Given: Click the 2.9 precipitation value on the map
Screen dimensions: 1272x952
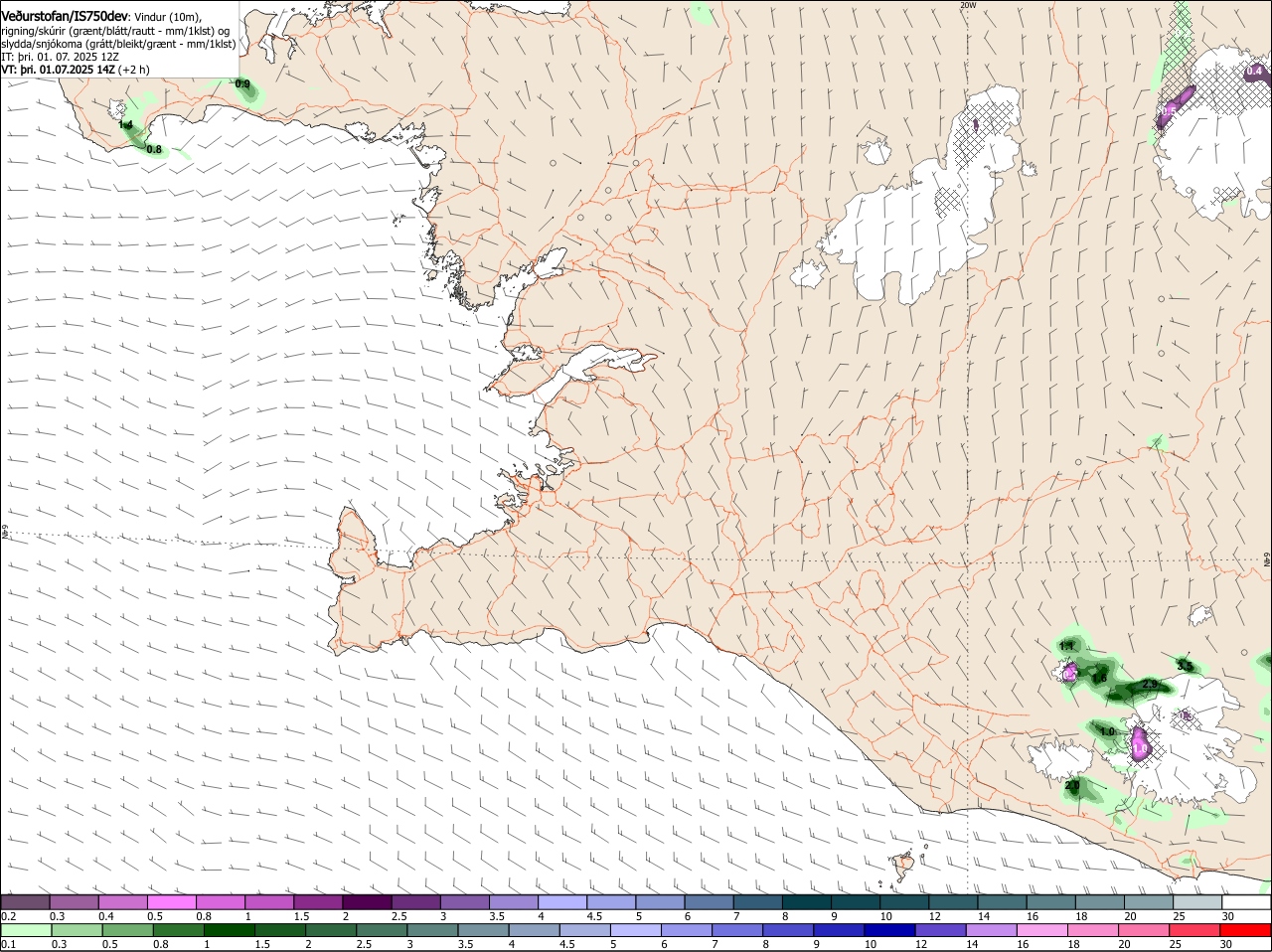Looking at the screenshot, I should (1150, 684).
